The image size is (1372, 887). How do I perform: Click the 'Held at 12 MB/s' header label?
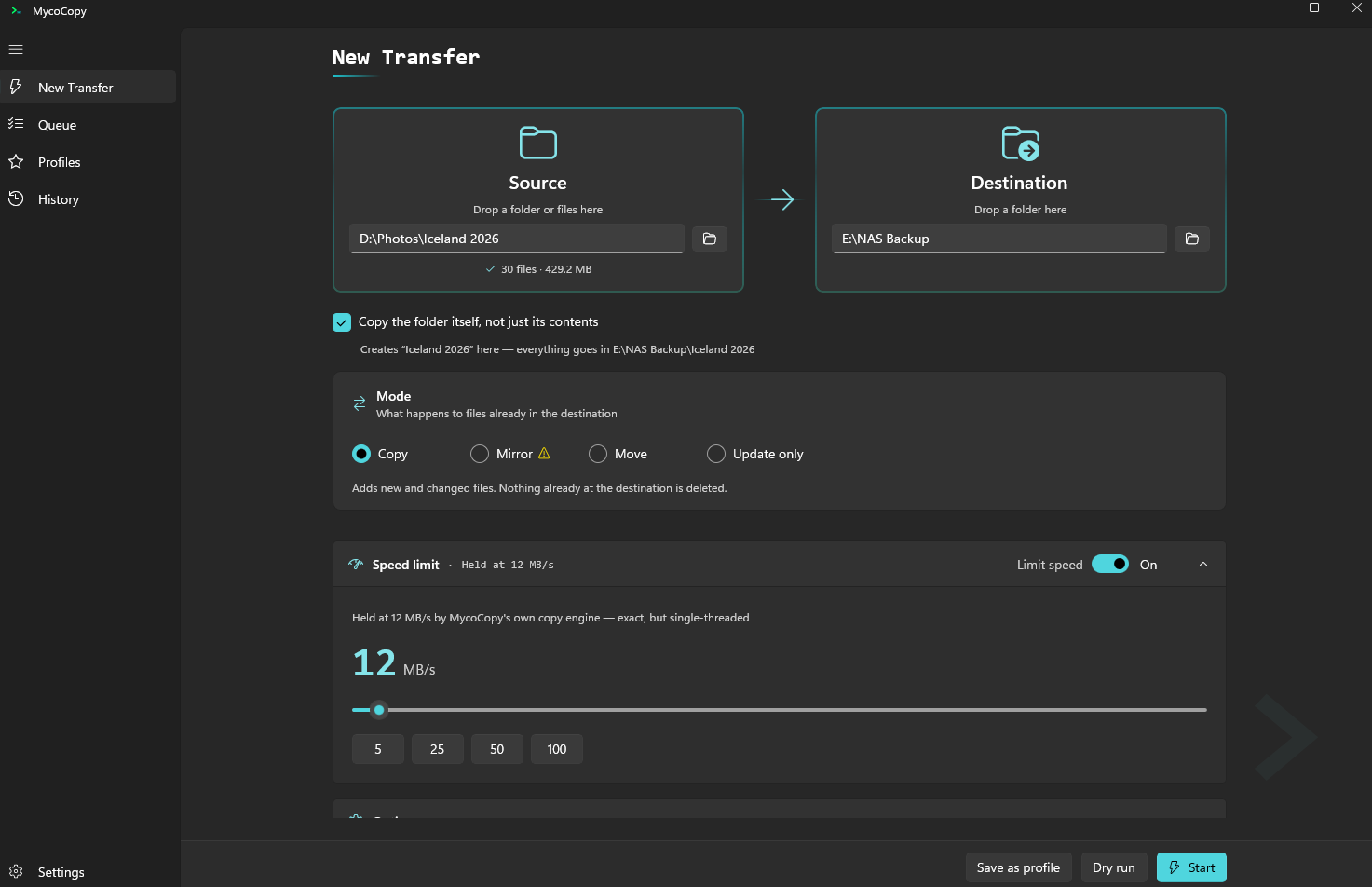tap(508, 565)
